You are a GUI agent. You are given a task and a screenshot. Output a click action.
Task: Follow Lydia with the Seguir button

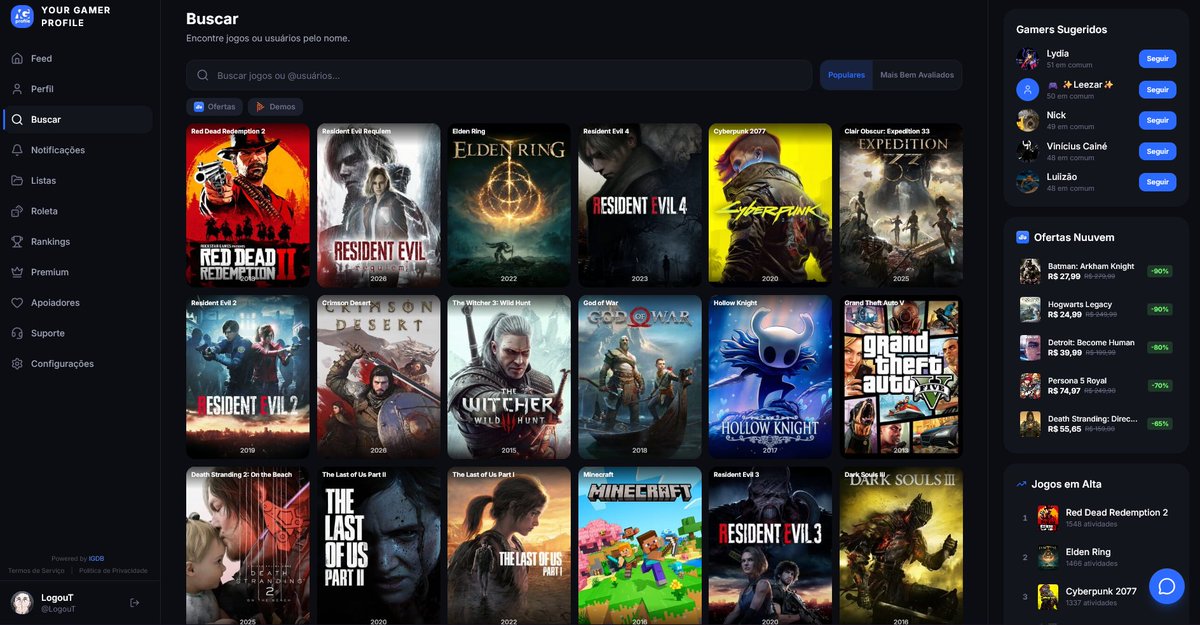(x=1157, y=58)
